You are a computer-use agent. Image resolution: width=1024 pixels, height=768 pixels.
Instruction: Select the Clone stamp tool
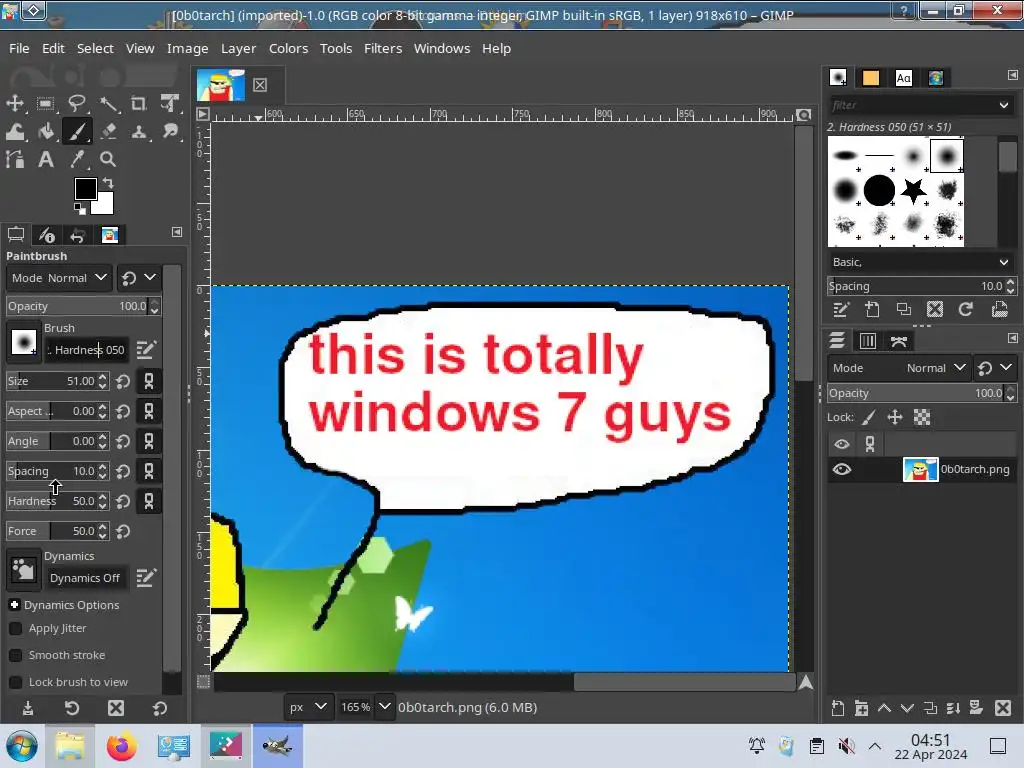pyautogui.click(x=138, y=131)
